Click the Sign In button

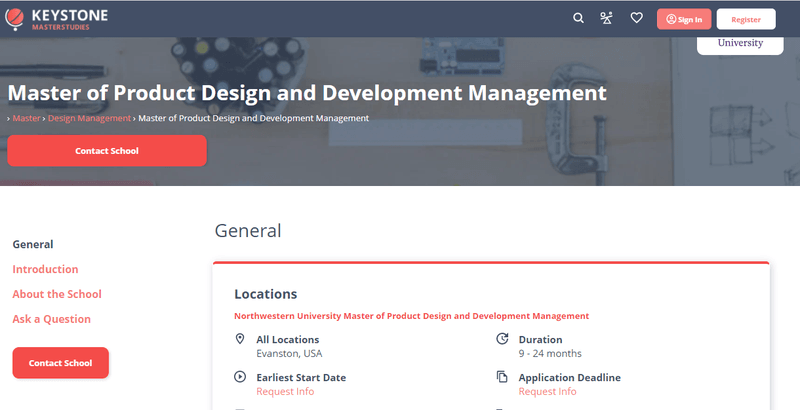point(684,19)
